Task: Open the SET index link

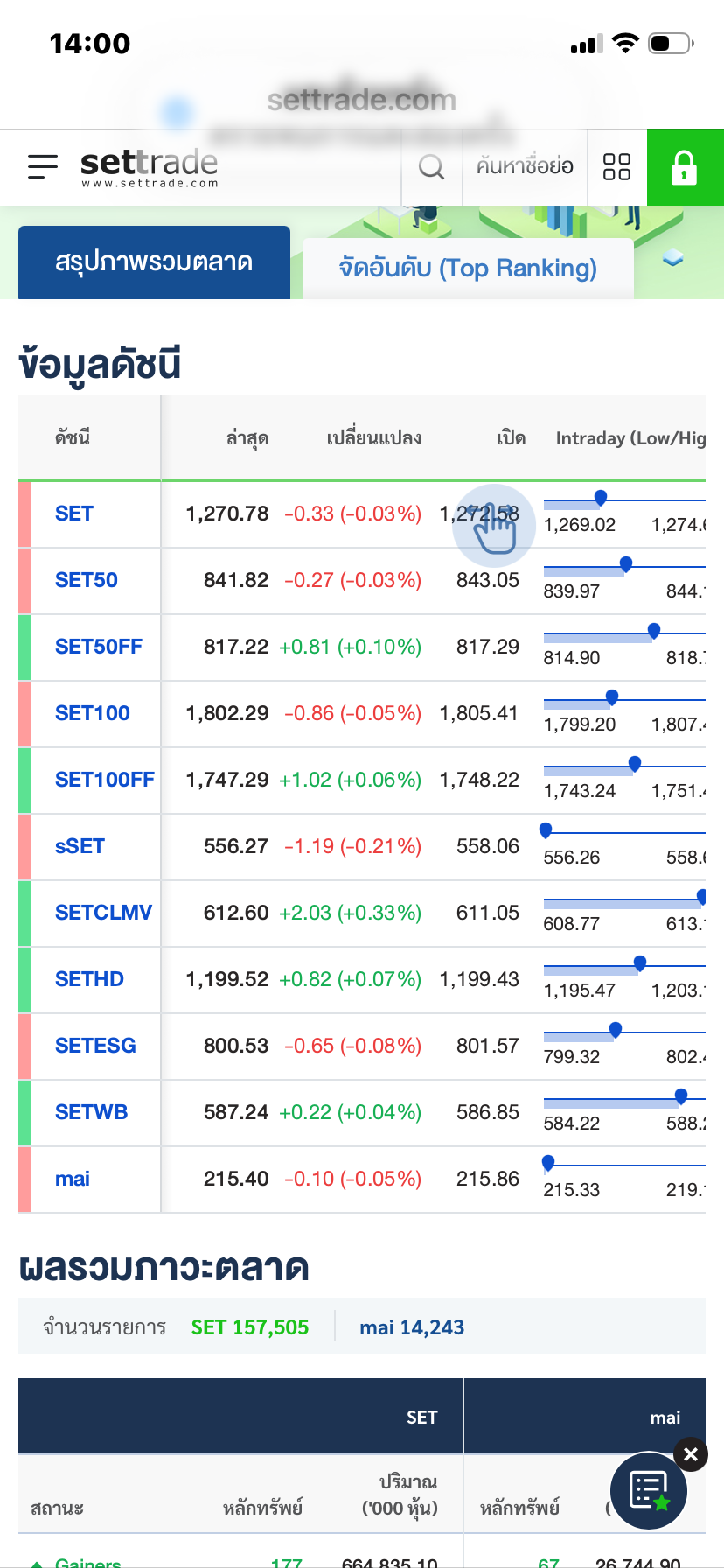Action: (74, 514)
